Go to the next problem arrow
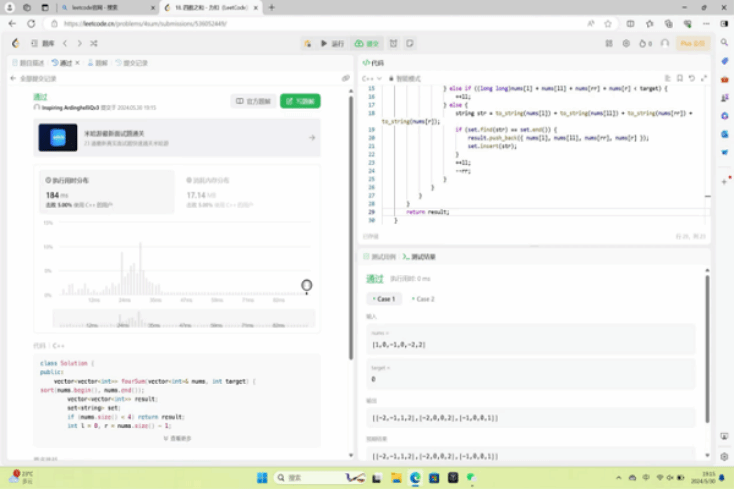This screenshot has width=734, height=489. tap(79, 43)
